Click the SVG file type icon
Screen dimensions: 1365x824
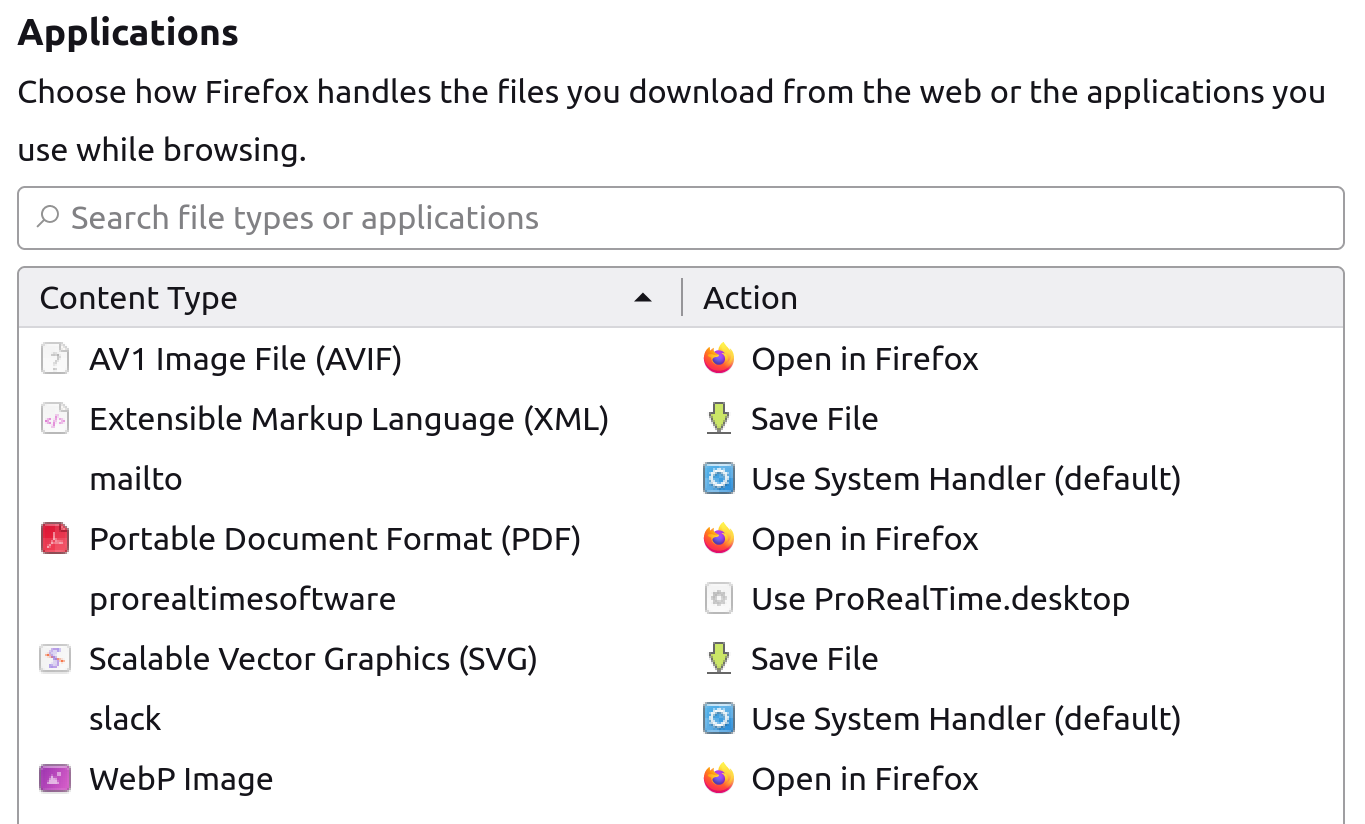click(x=55, y=659)
